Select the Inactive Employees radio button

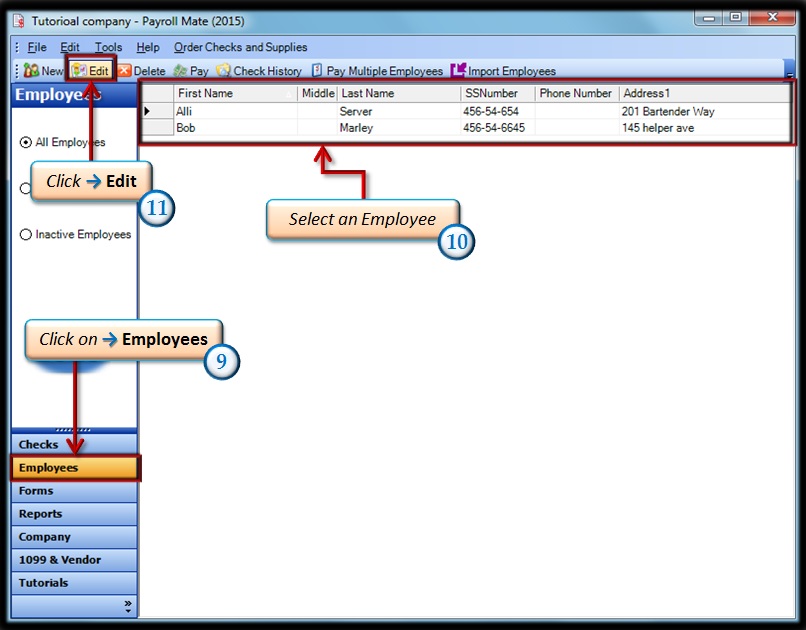click(x=25, y=234)
